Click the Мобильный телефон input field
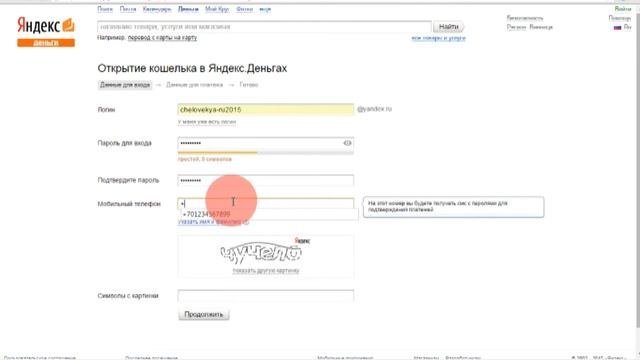The width and height of the screenshot is (640, 360). pyautogui.click(x=266, y=203)
